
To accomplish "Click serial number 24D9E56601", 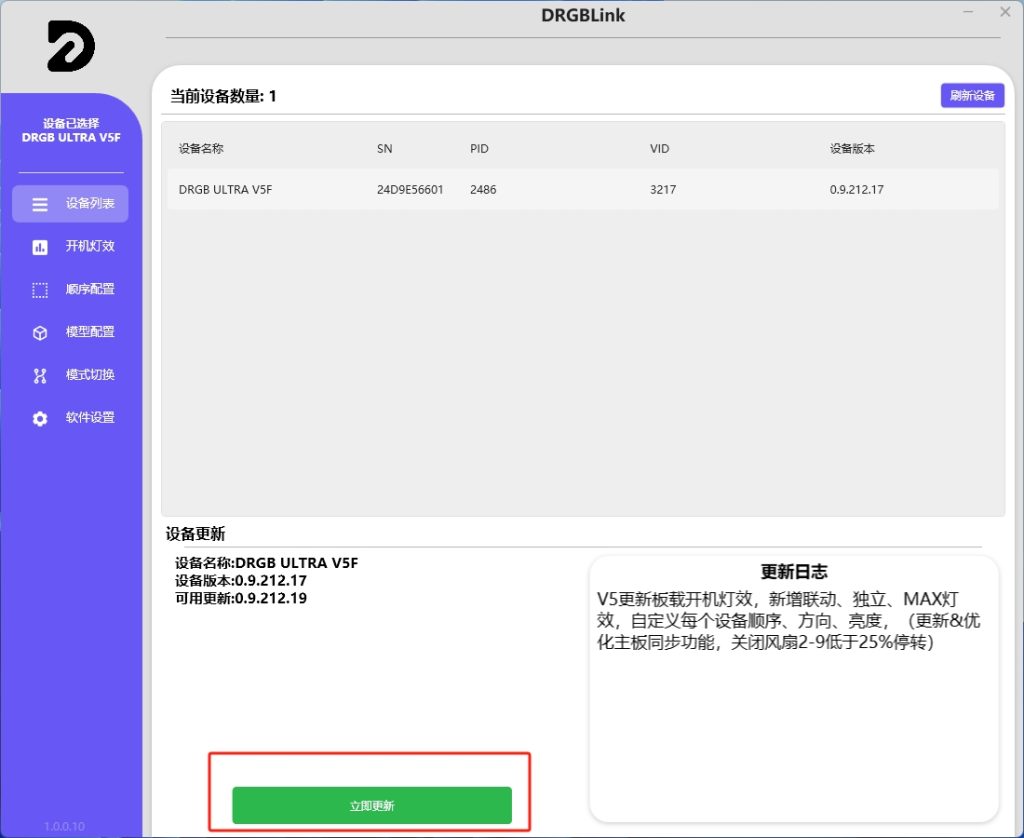I will 410,189.
